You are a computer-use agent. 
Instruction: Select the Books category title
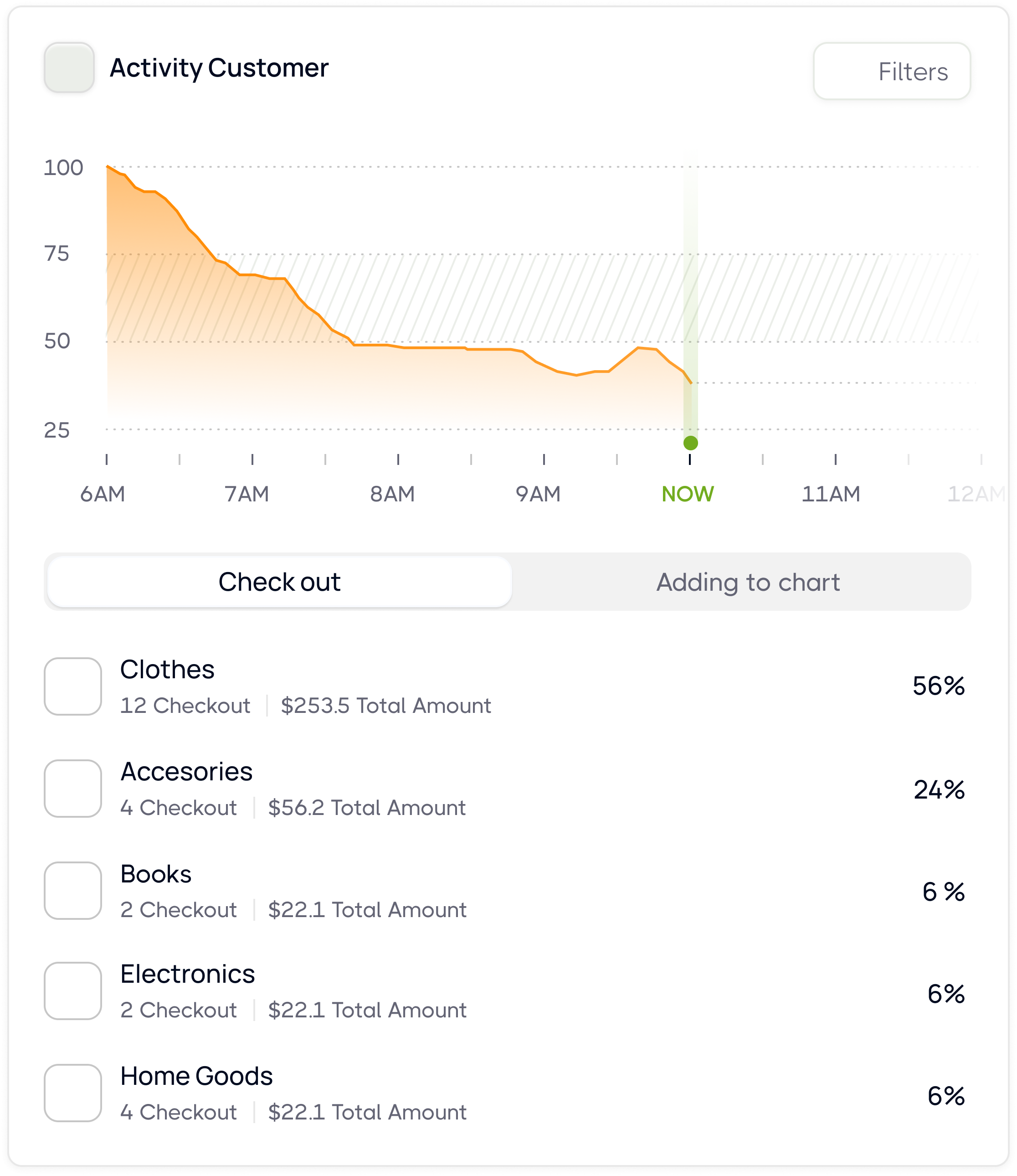[155, 874]
